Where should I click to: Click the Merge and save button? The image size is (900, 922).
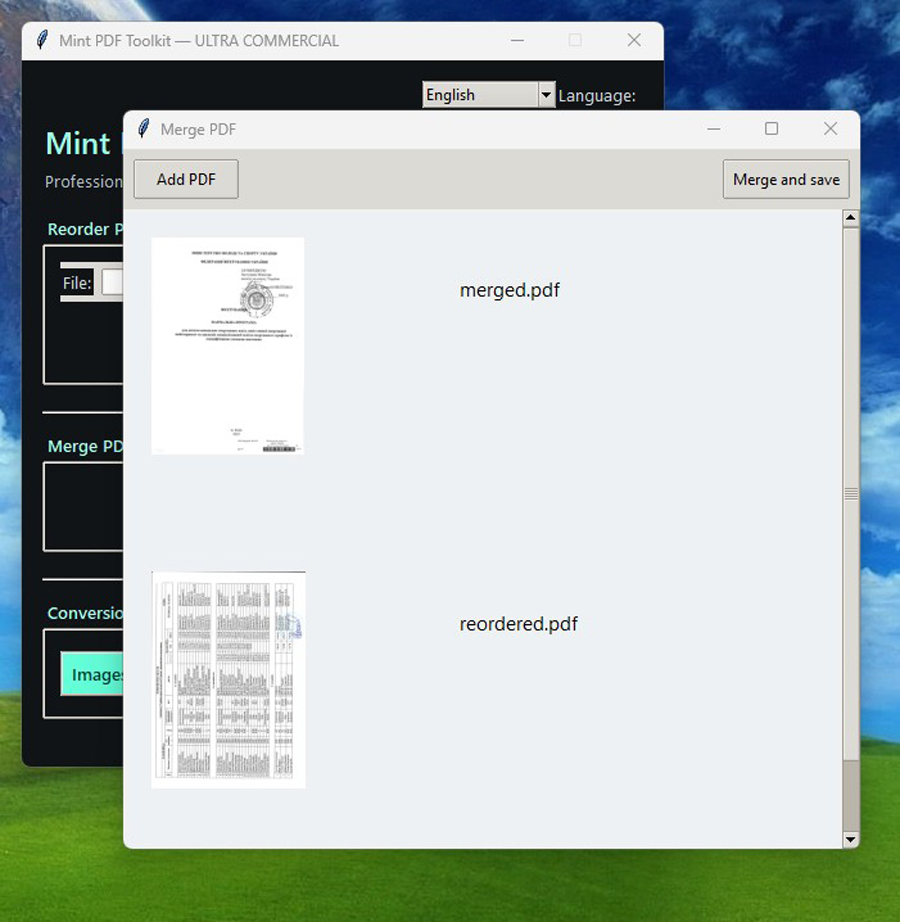pyautogui.click(x=786, y=179)
